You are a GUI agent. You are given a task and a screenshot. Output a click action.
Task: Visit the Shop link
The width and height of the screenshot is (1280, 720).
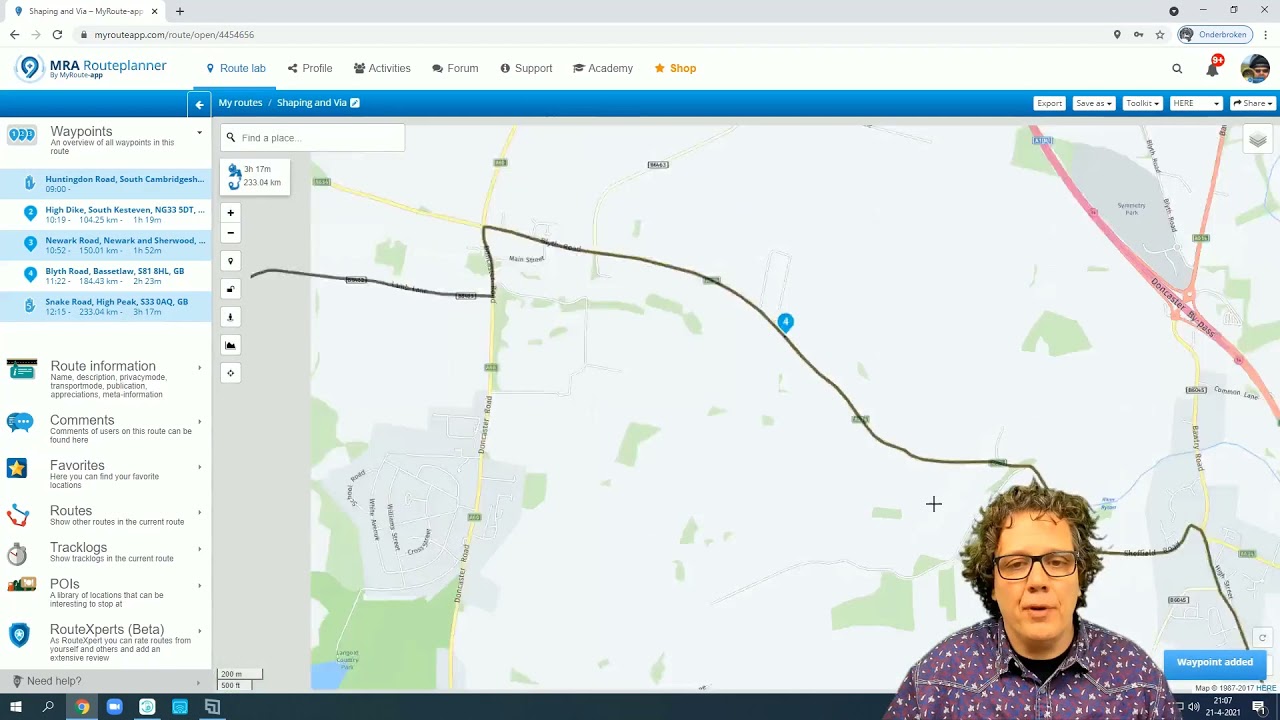tap(675, 68)
